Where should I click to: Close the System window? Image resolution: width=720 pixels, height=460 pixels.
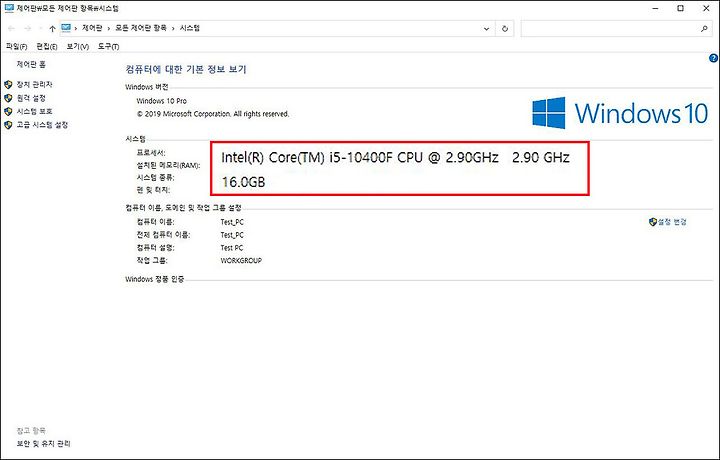tap(706, 8)
